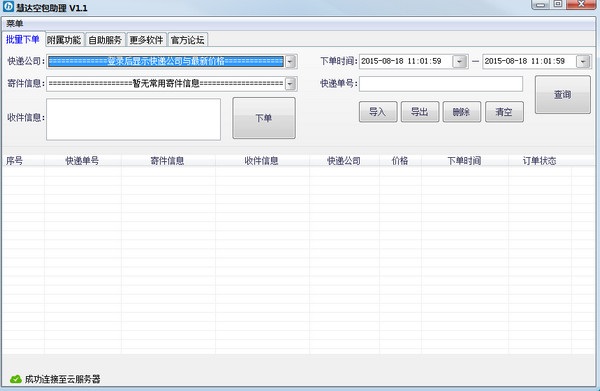Focus the 收件信息 text area
Viewport: 600px width, 391px height.
click(x=134, y=119)
